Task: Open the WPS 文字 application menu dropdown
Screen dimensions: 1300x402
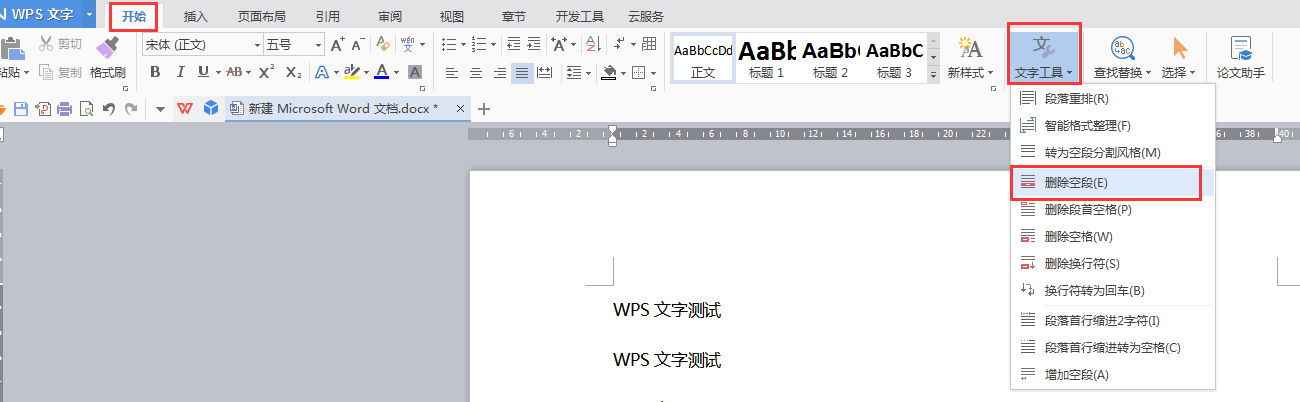Action: click(x=89, y=14)
